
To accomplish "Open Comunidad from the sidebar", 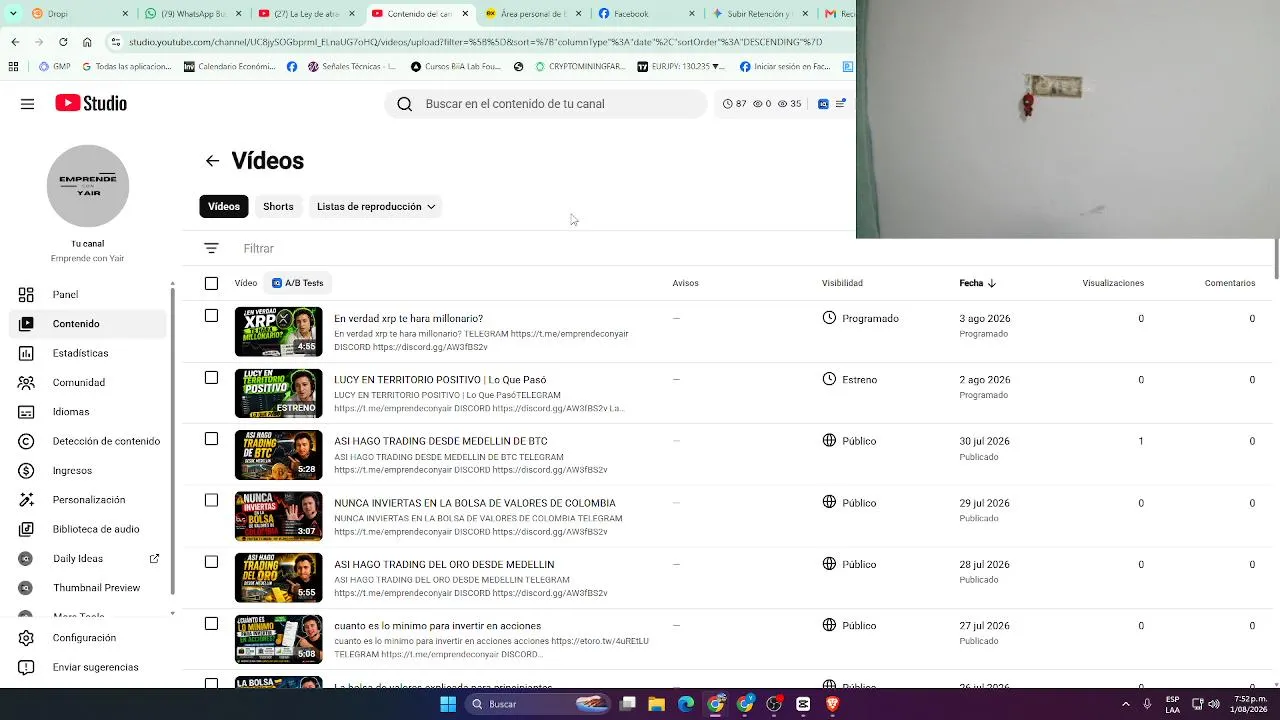I will 88,383.
